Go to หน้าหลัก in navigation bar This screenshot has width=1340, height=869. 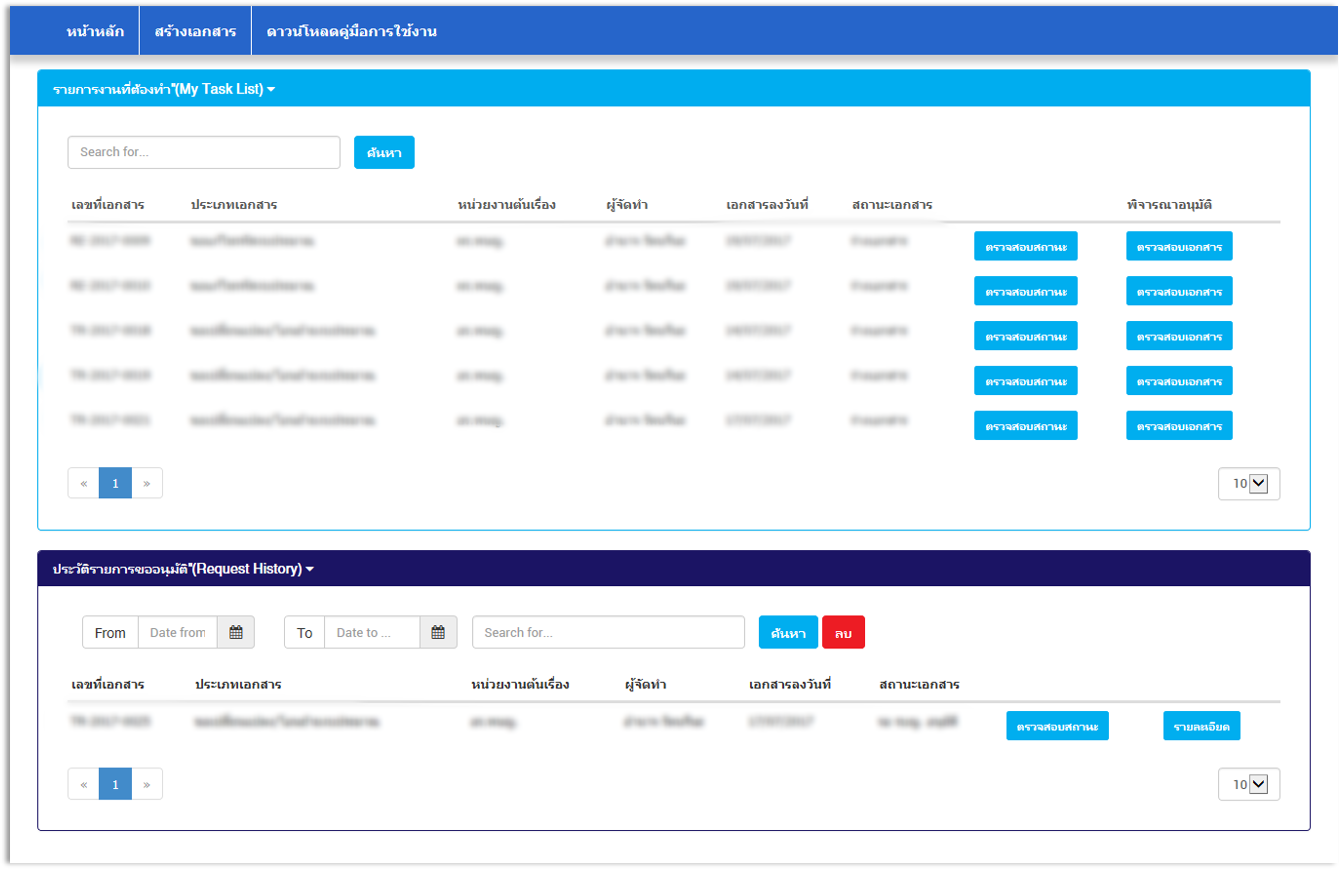(95, 31)
